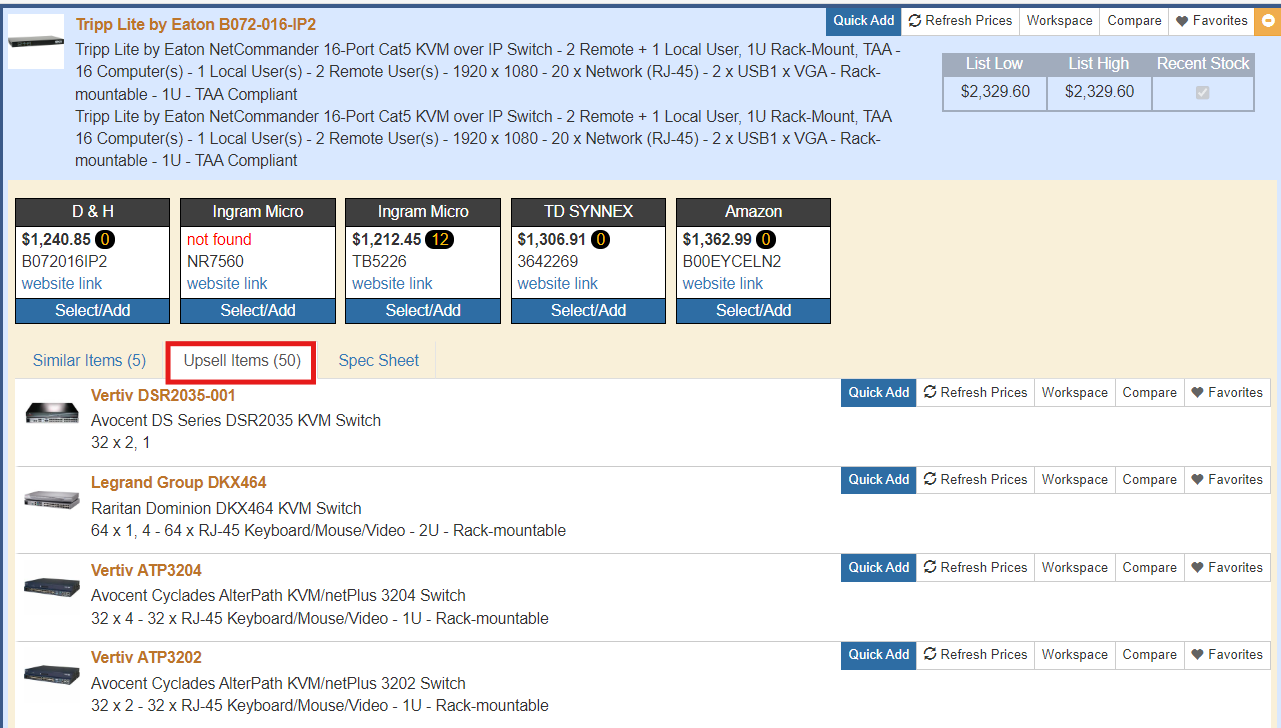Quick Add the Legrand Group DKX464

[x=878, y=480]
